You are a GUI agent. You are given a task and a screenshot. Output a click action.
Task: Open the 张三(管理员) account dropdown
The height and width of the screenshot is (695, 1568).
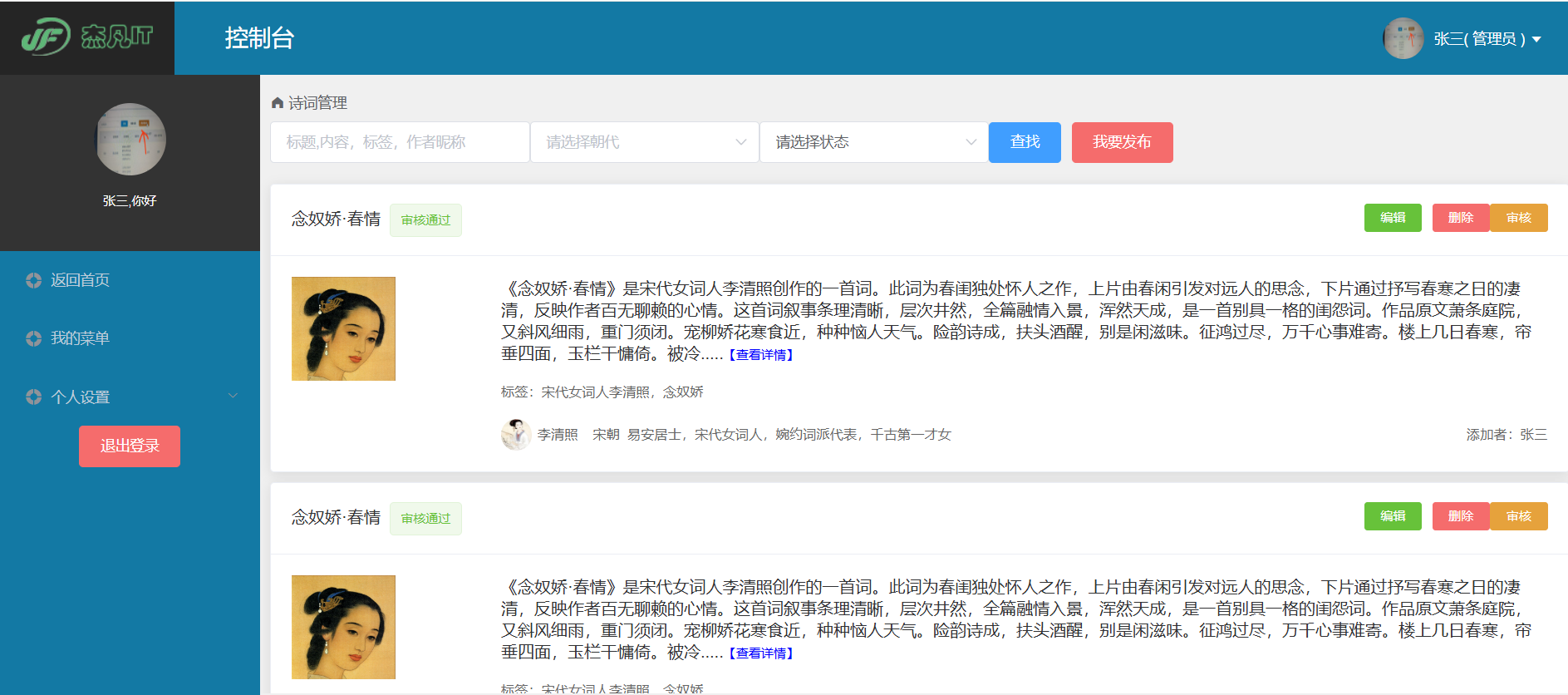(x=1487, y=39)
